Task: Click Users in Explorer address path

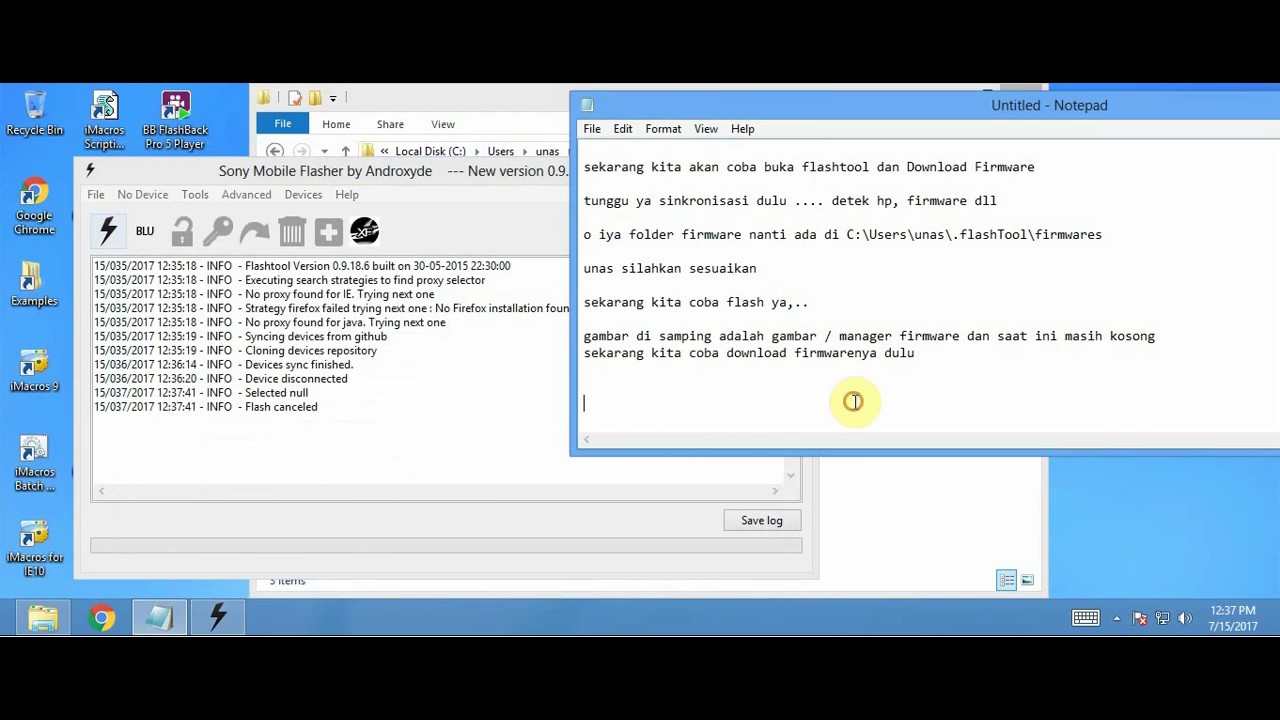Action: 501,151
